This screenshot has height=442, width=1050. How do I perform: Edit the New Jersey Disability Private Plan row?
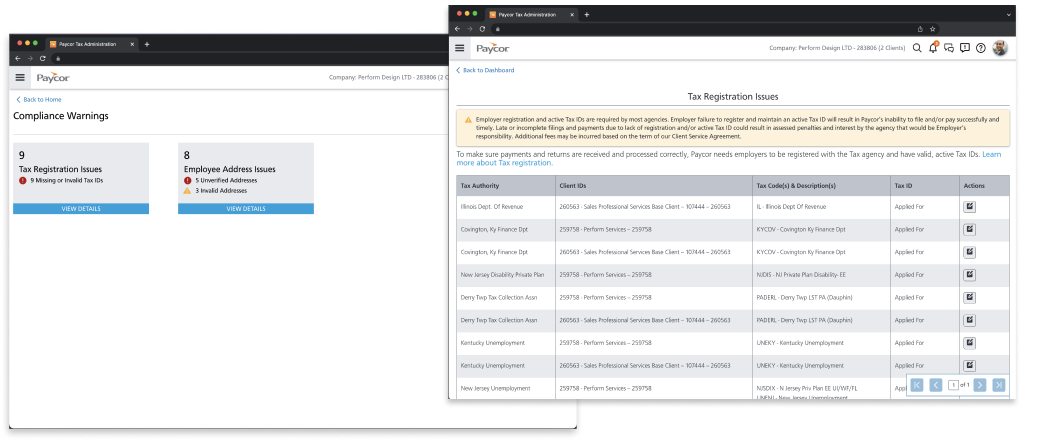click(969, 275)
